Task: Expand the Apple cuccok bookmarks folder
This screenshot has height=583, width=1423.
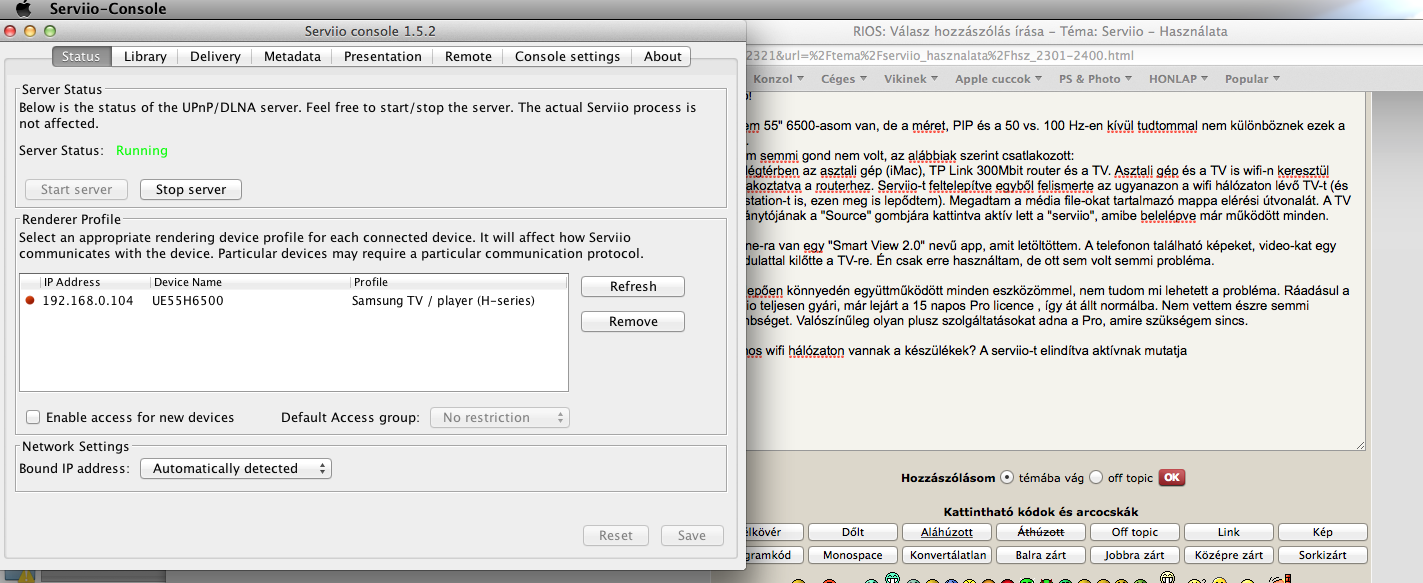Action: (x=999, y=79)
